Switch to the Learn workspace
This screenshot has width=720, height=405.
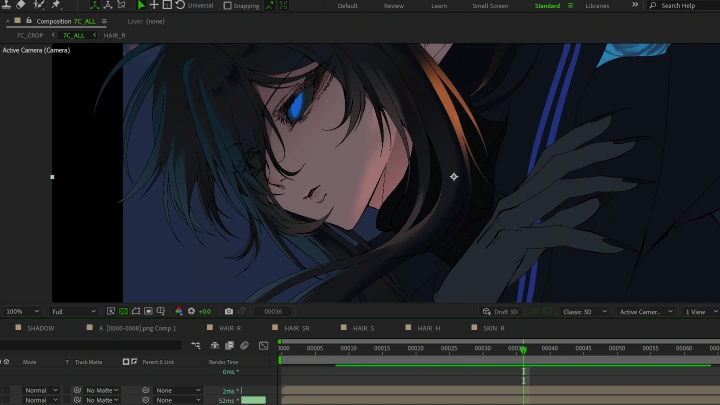coord(439,6)
